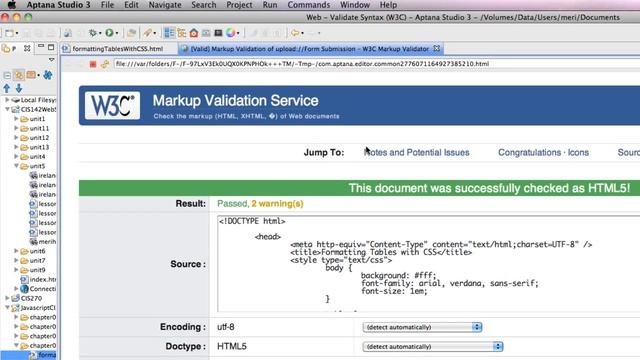Close the W3C Markup Validator tab
This screenshot has height=360, width=640.
(437, 48)
